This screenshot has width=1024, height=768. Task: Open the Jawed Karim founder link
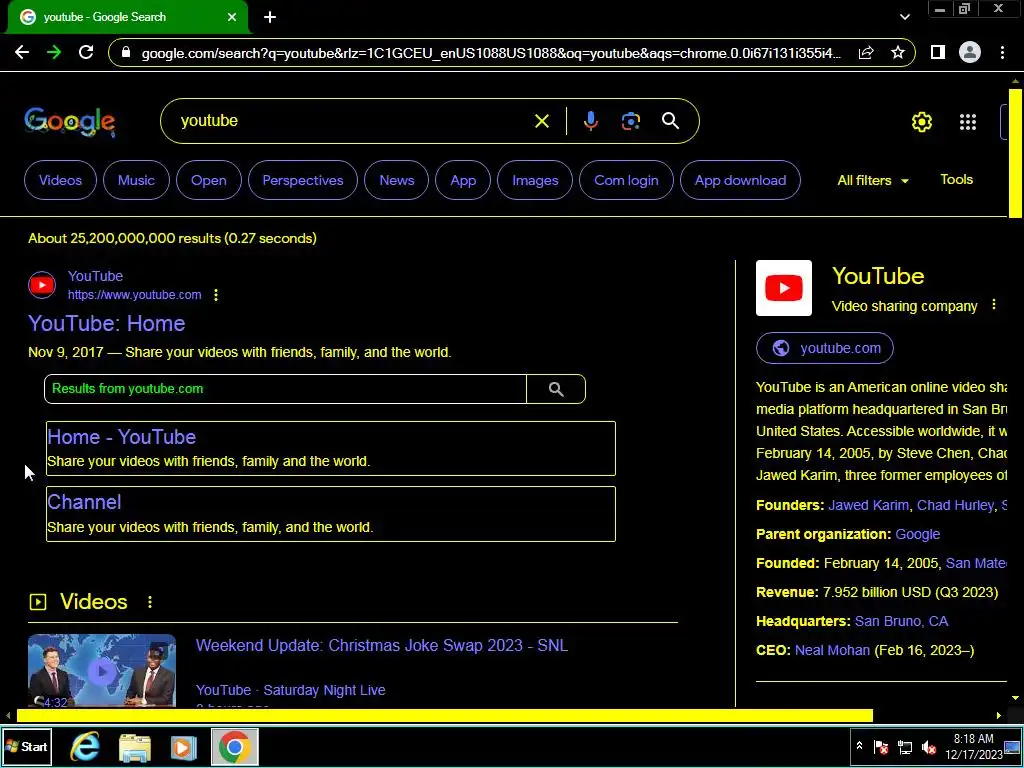coord(868,505)
